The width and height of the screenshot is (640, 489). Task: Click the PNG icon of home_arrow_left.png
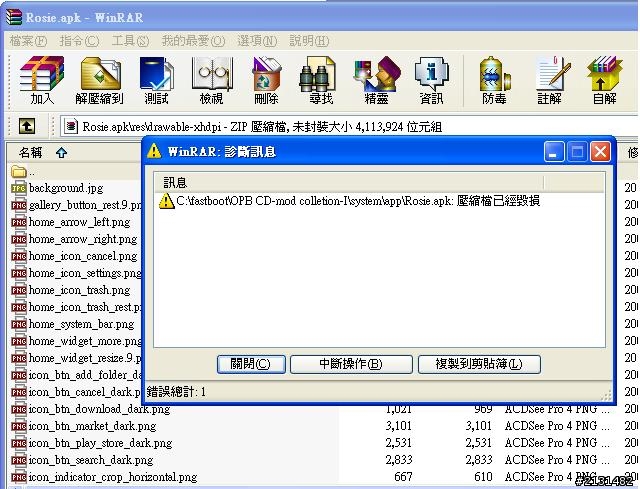[19, 222]
